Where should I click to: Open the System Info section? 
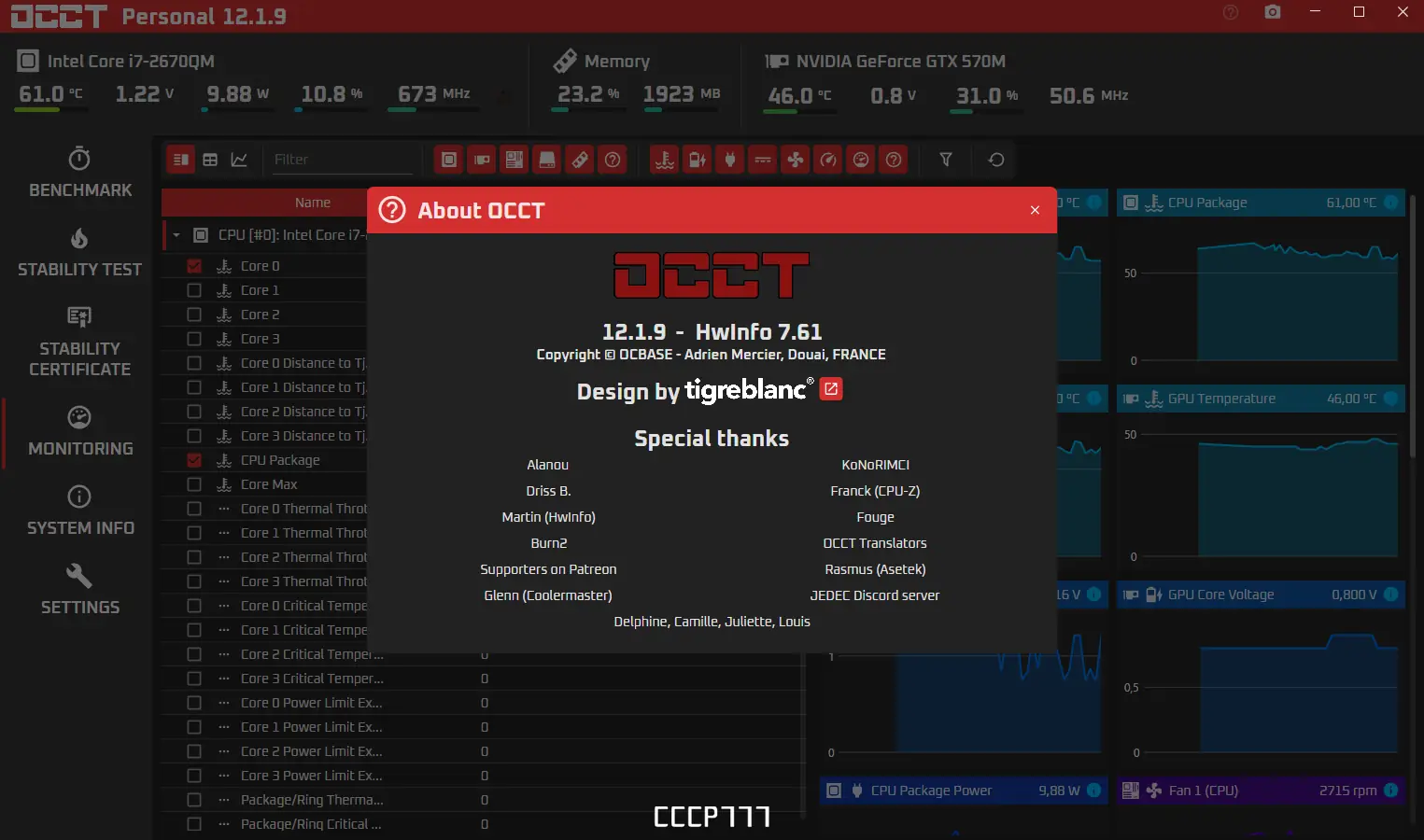pos(80,511)
